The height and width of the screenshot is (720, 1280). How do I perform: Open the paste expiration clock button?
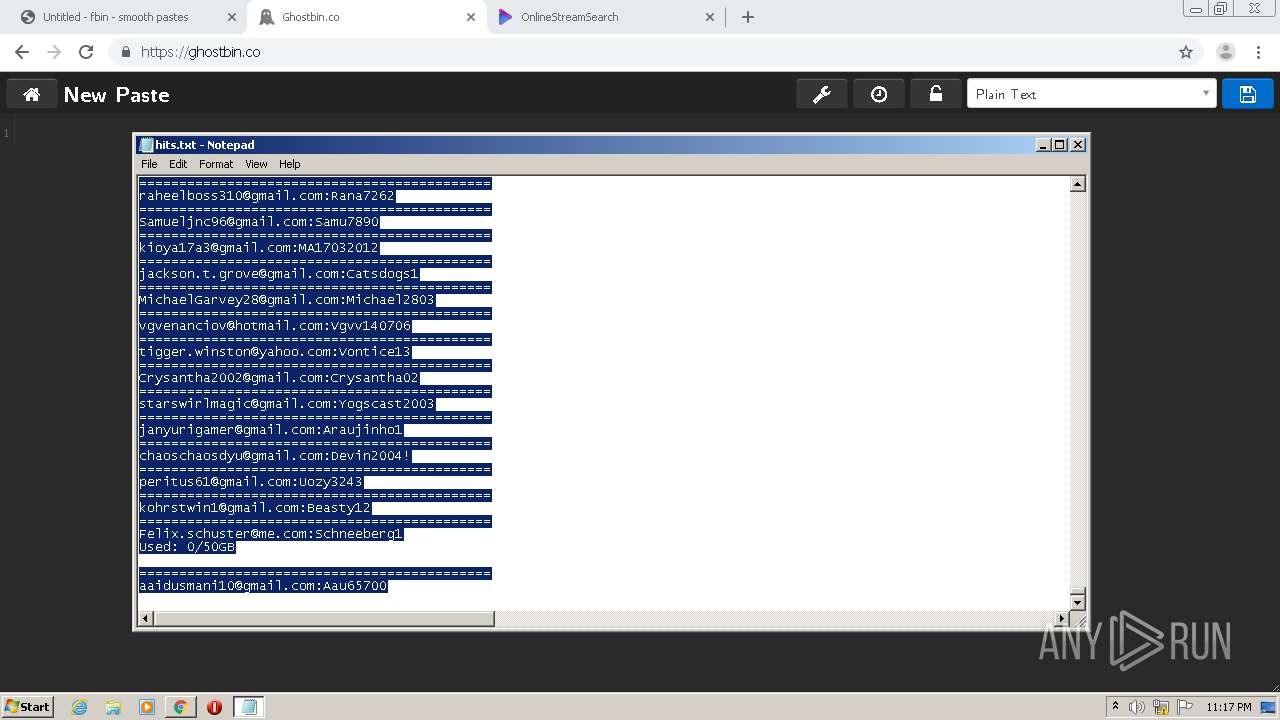click(x=879, y=94)
